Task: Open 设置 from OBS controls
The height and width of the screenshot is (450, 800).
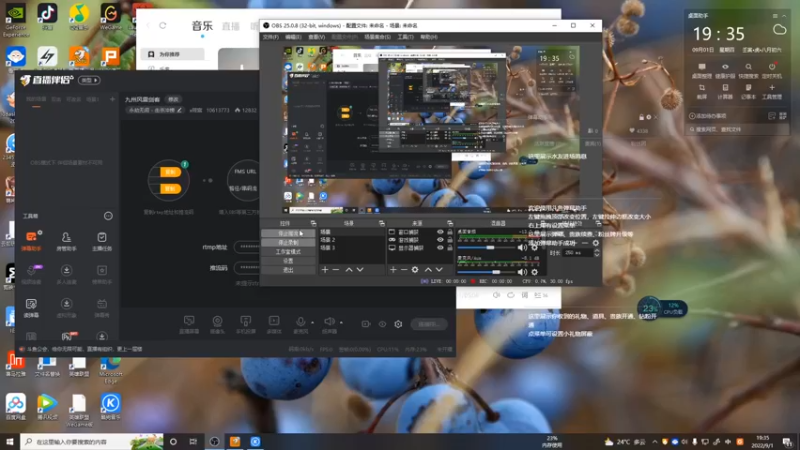Action: pos(288,261)
